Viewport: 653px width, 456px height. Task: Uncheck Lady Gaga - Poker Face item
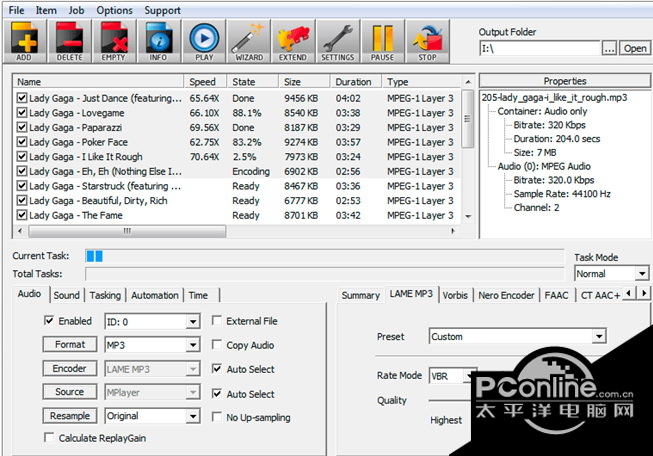pos(22,142)
